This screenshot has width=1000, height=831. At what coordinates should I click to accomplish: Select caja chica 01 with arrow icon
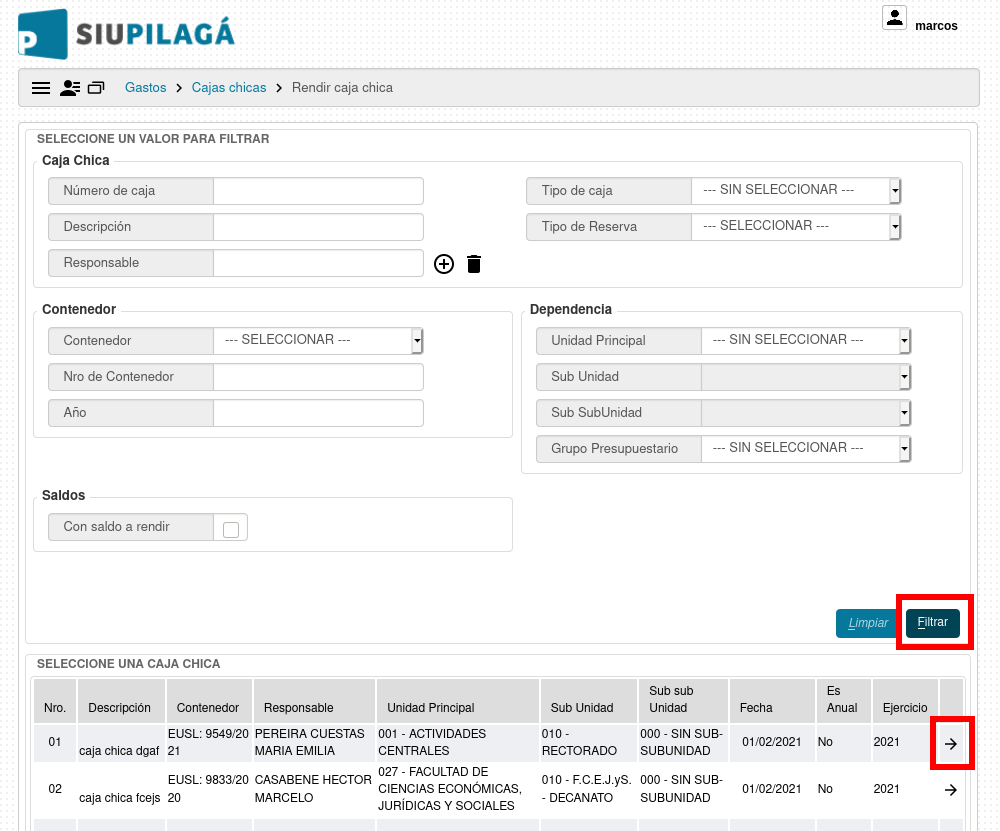951,744
